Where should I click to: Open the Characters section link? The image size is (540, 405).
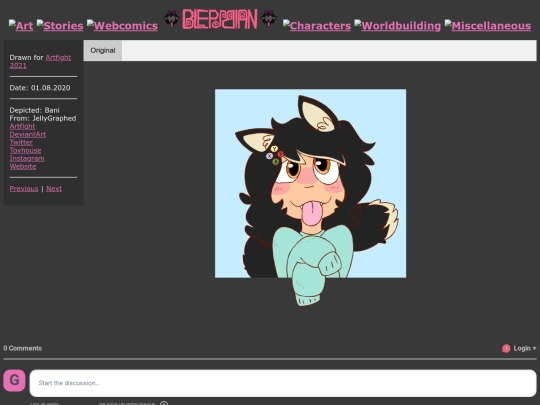[x=317, y=25]
